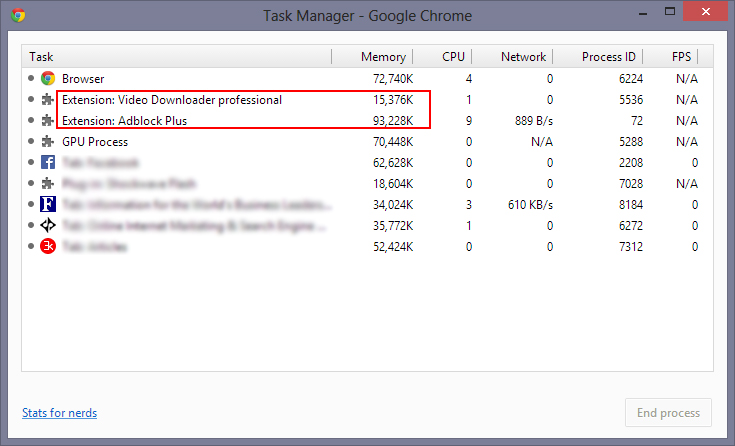Minimize the Task Manager window
Image resolution: width=735 pixels, height=446 pixels.
click(x=643, y=13)
